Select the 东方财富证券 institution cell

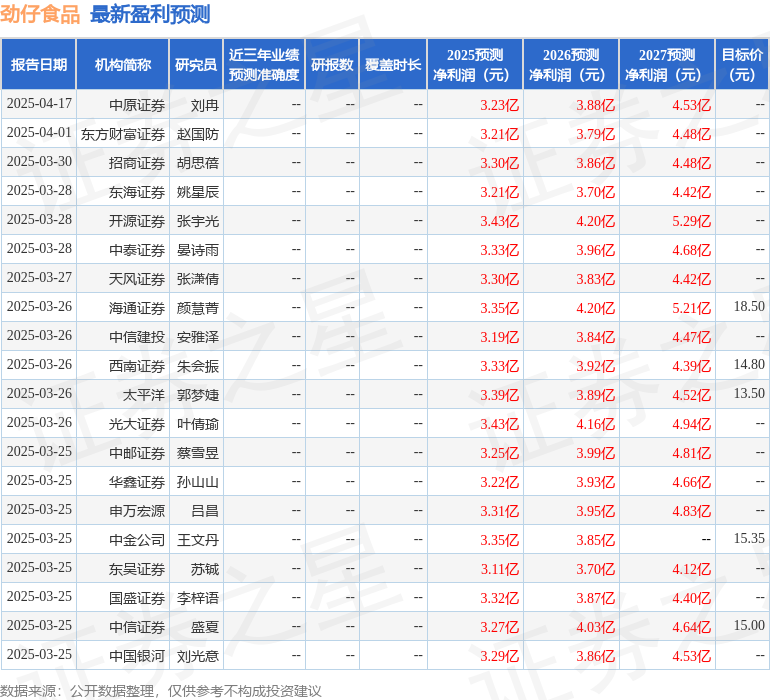123,134
